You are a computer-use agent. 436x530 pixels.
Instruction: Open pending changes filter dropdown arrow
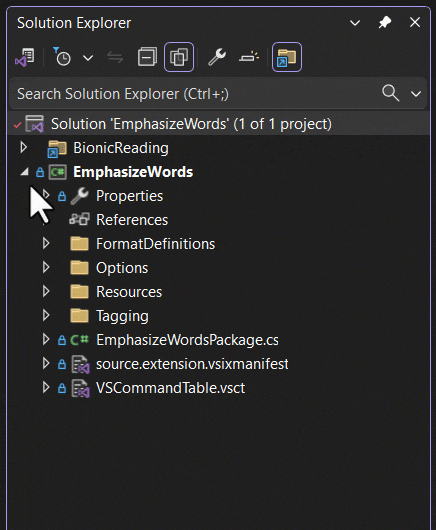pos(88,58)
